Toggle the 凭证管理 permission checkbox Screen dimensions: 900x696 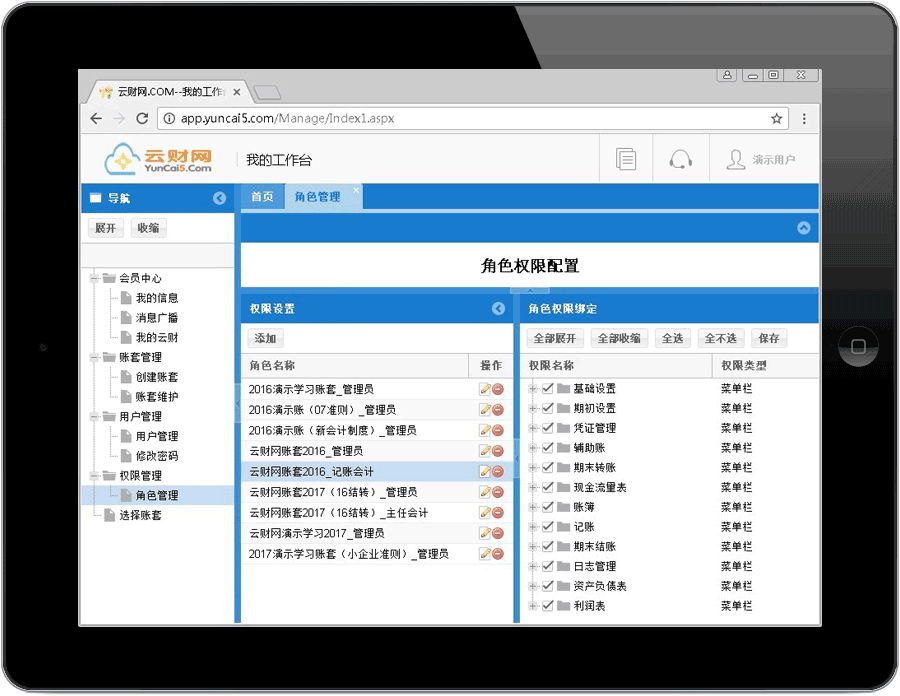(x=548, y=428)
